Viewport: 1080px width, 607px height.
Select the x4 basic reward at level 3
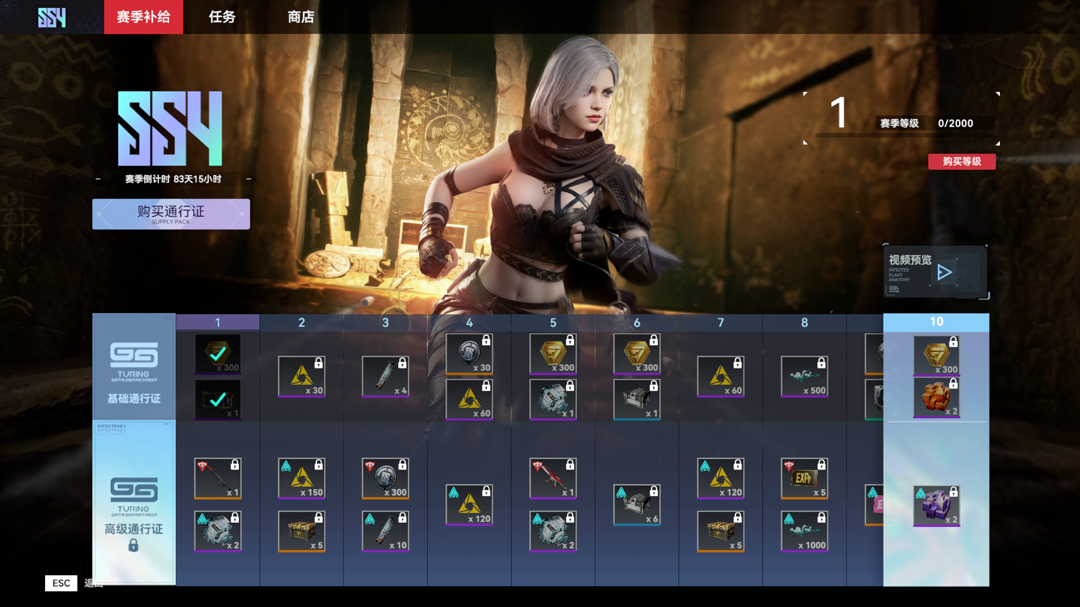tap(385, 377)
